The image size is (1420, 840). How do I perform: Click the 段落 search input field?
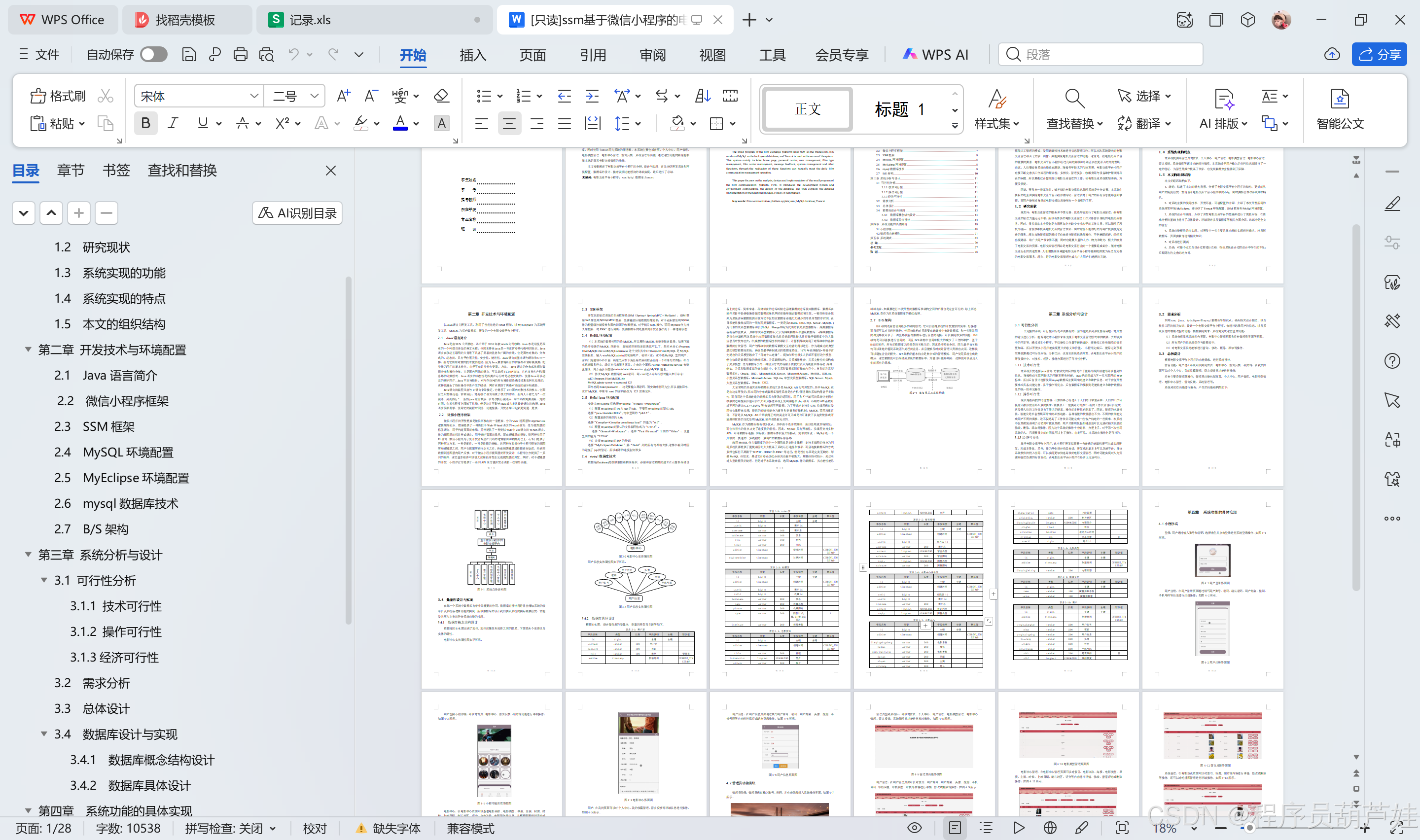click(x=1100, y=54)
